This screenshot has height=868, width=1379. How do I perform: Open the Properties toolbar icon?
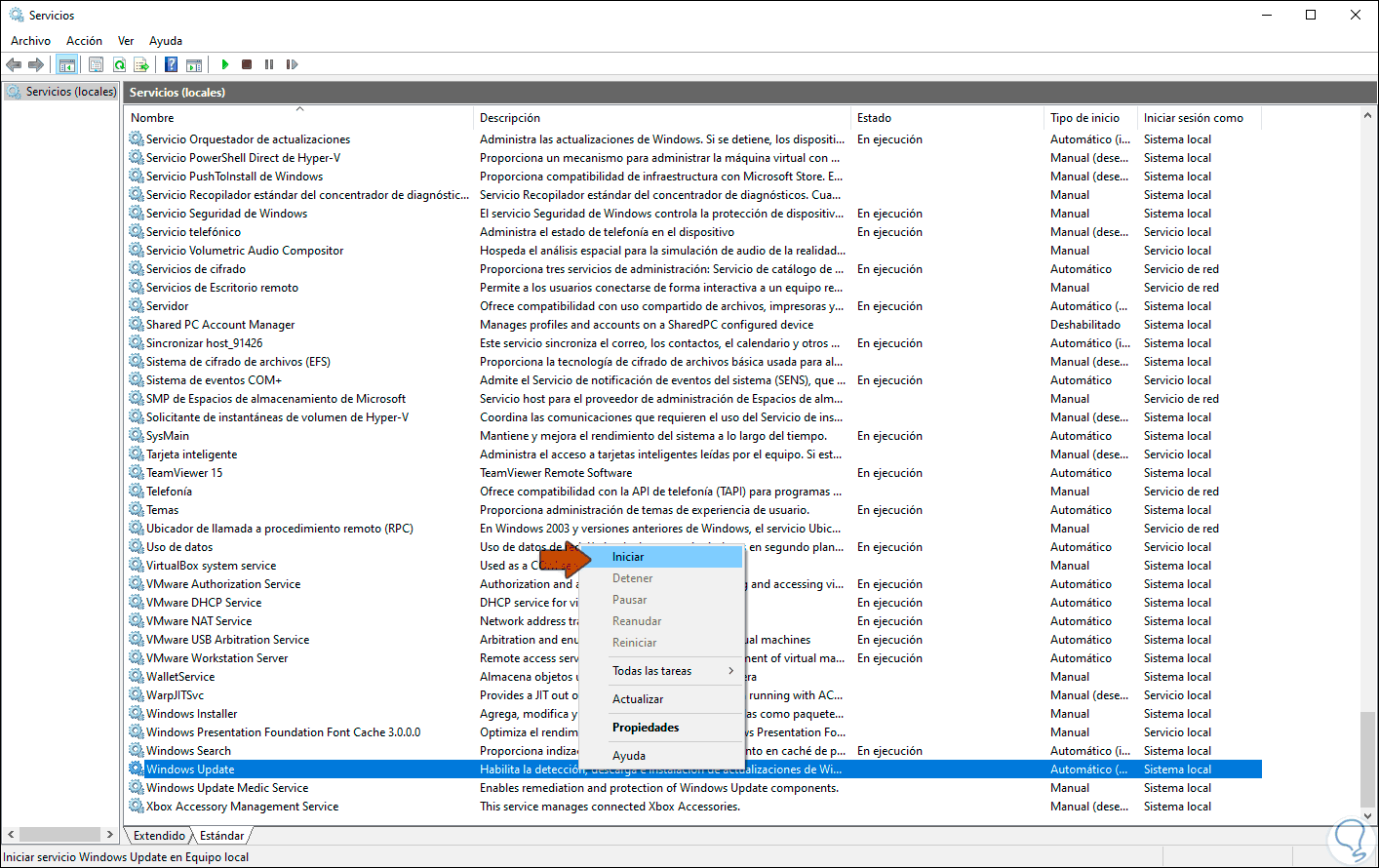click(x=96, y=64)
